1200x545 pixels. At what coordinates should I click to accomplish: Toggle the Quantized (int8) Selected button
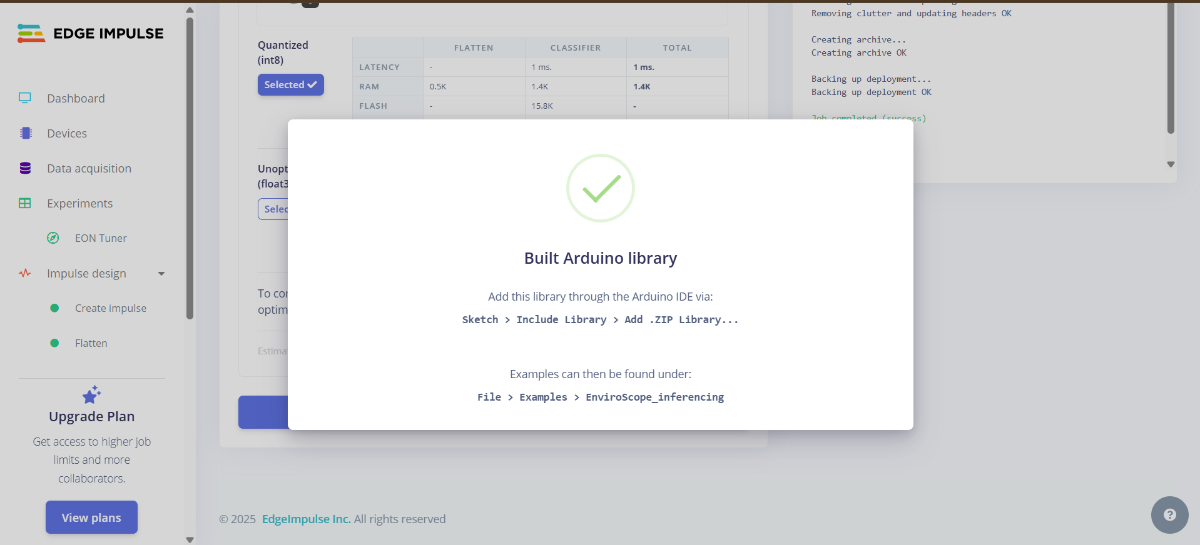coord(290,85)
